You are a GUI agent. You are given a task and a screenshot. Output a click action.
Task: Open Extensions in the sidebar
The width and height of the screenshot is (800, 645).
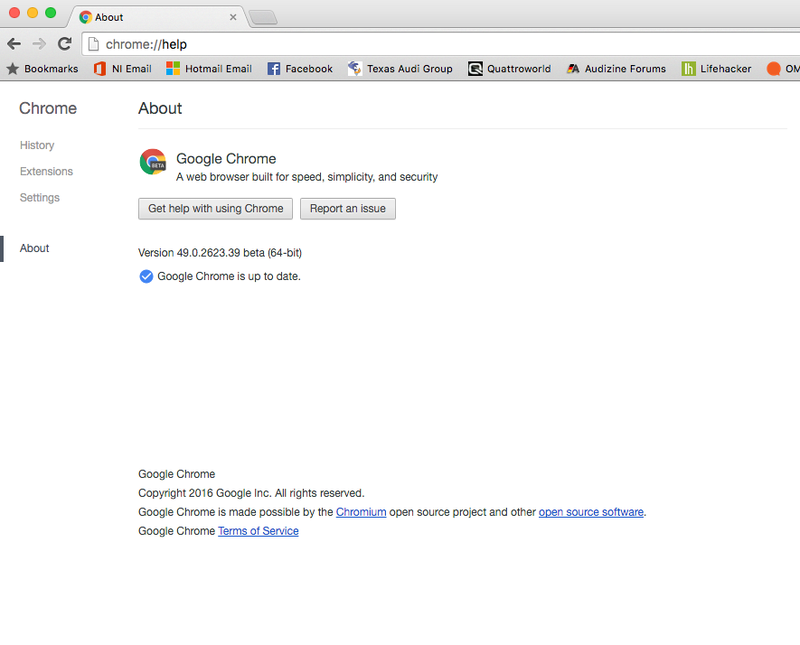tap(46, 171)
